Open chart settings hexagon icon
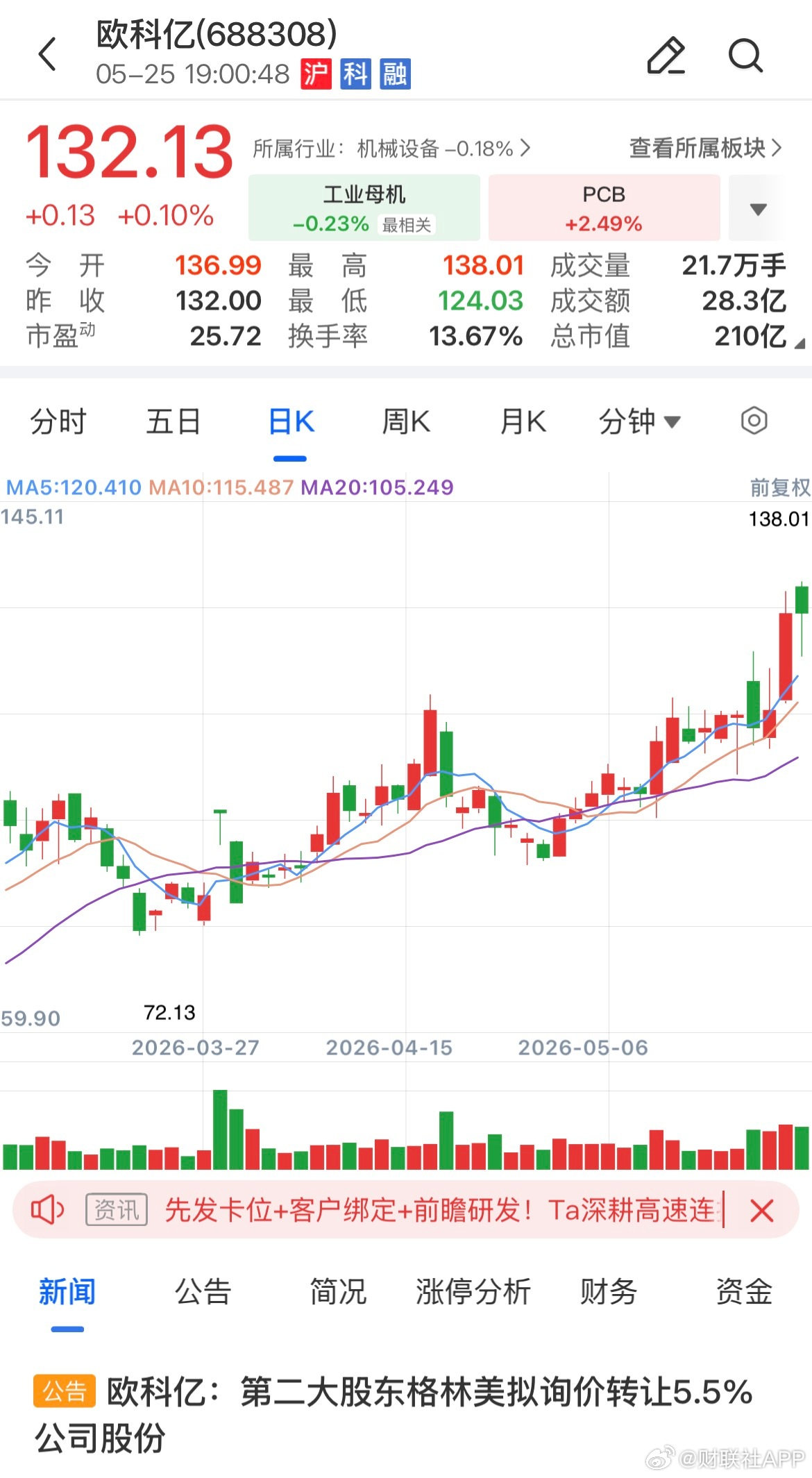Image resolution: width=812 pixels, height=1478 pixels. [x=754, y=421]
